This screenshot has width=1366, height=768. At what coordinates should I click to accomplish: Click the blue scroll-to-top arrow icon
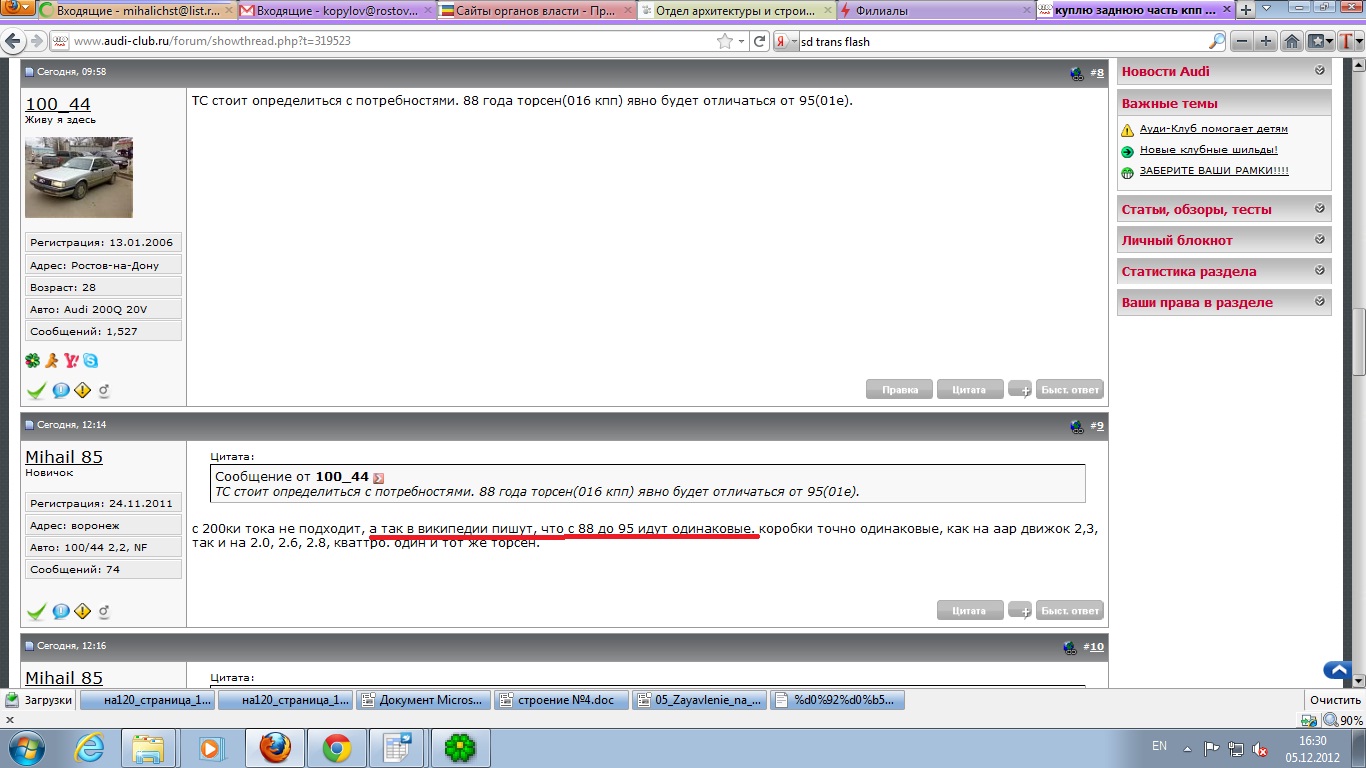pyautogui.click(x=1337, y=671)
